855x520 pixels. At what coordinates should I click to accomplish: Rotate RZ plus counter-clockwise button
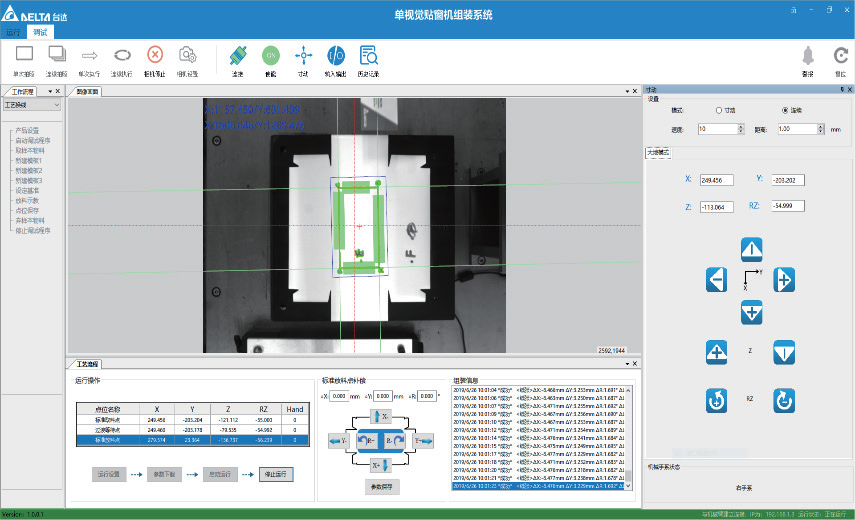tap(716, 400)
